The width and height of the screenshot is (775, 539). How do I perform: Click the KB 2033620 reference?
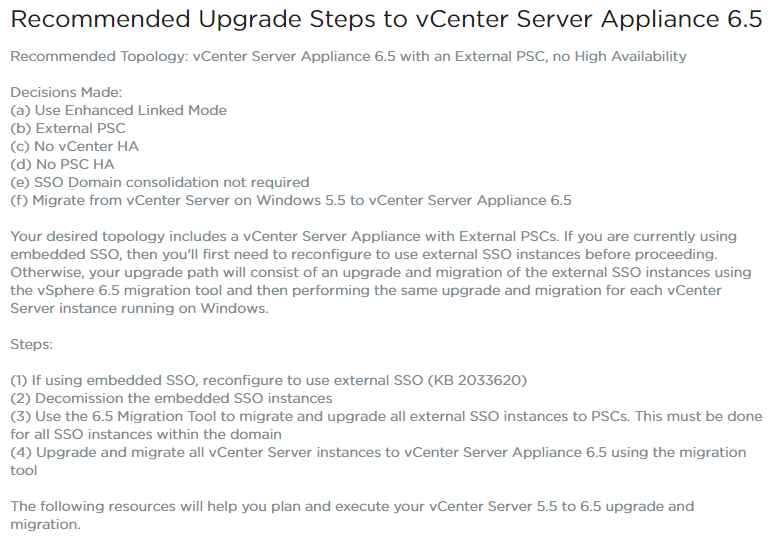coord(477,380)
